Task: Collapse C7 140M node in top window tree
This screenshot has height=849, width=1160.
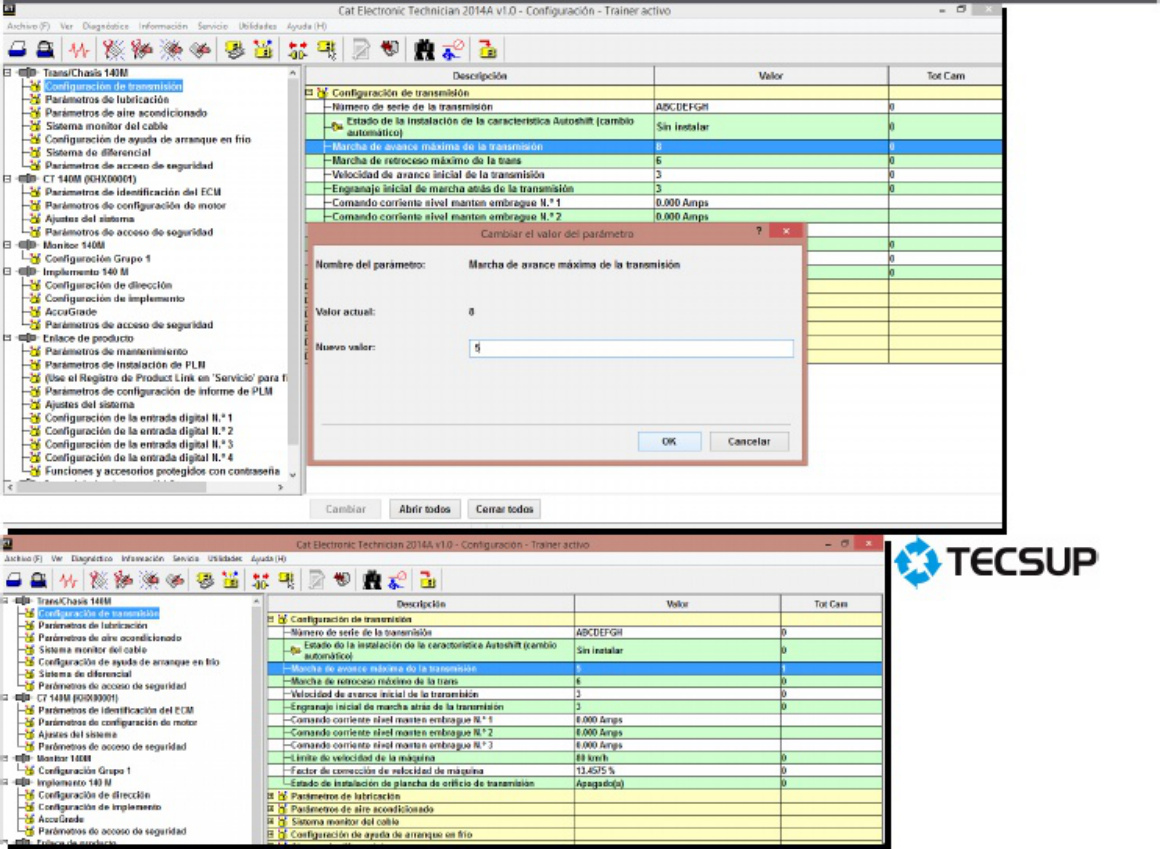Action: (7, 178)
